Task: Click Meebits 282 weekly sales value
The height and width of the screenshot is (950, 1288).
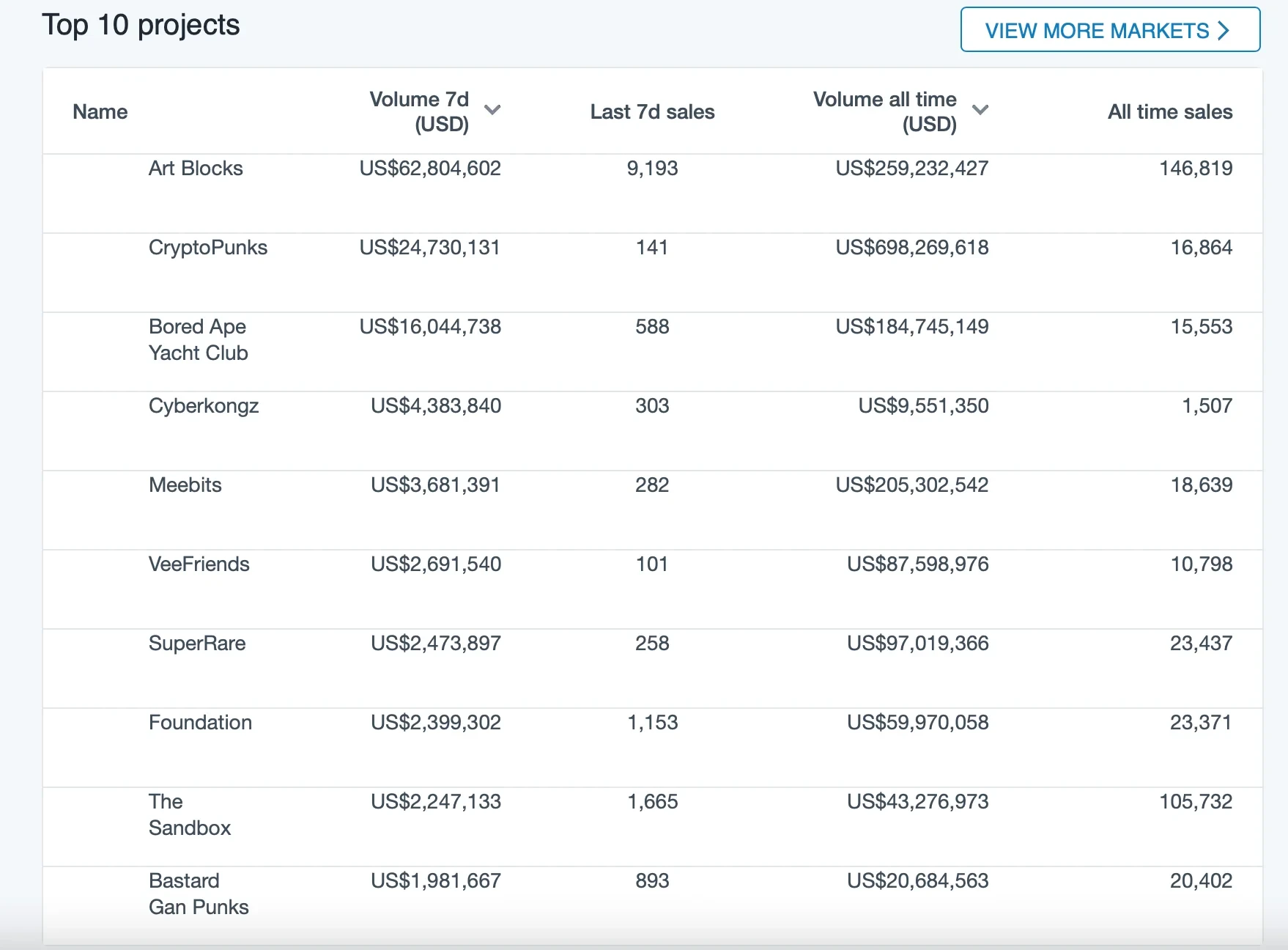Action: tap(652, 485)
